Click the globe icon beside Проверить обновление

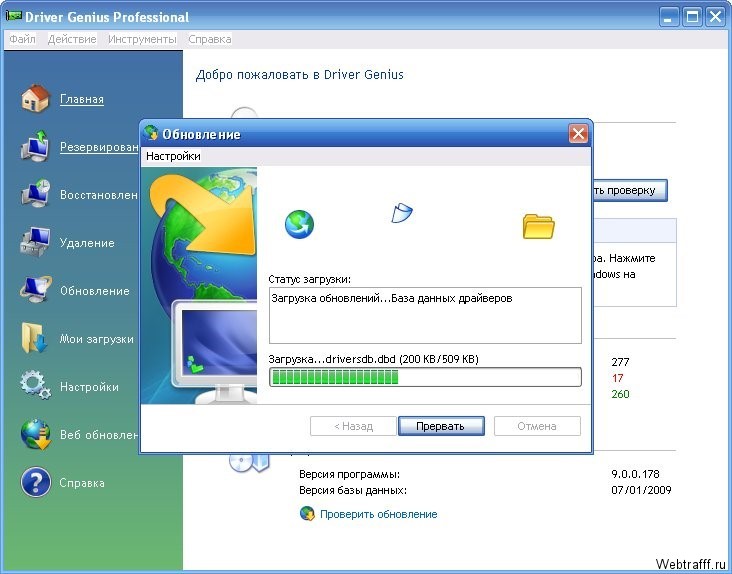[x=307, y=514]
